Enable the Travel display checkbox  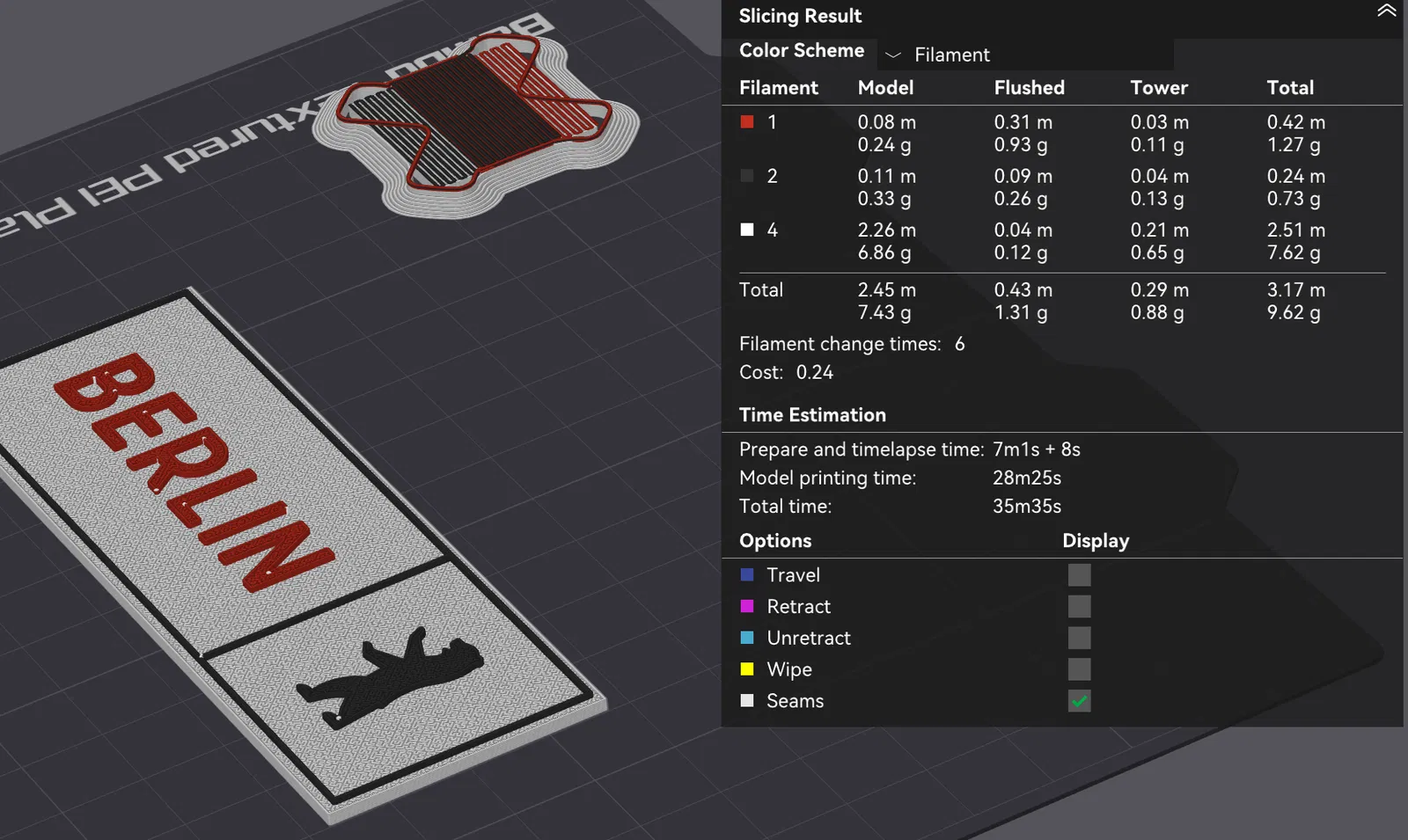1079,575
